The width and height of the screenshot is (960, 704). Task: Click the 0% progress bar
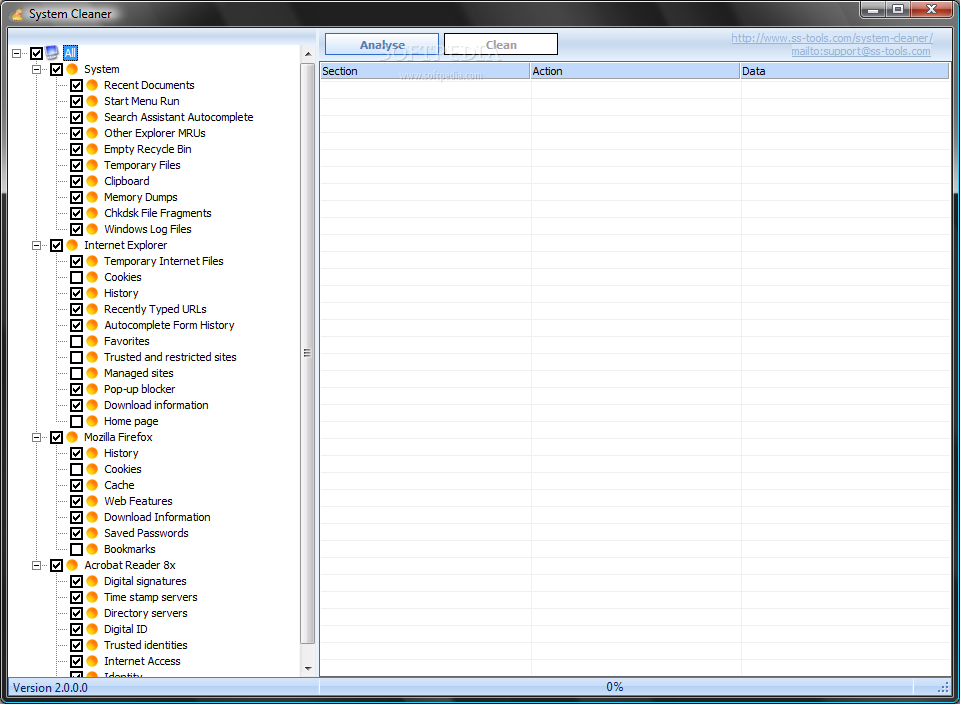[x=615, y=687]
